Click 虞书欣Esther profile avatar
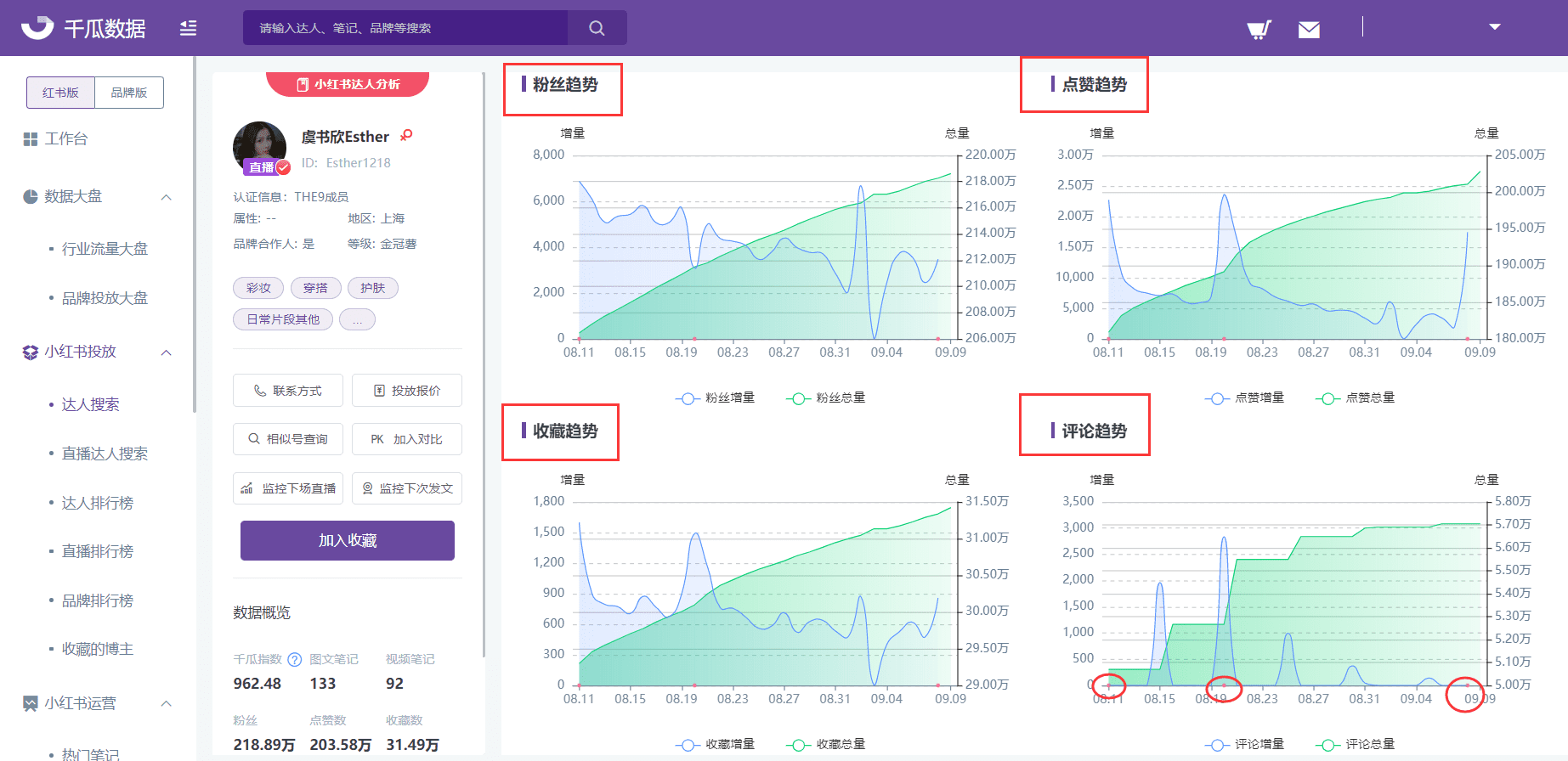This screenshot has width=1568, height=761. [x=260, y=148]
